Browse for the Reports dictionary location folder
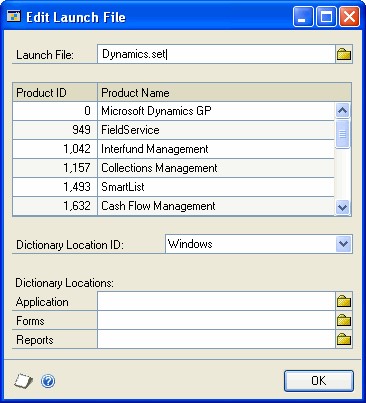366x403 pixels. pyautogui.click(x=344, y=339)
